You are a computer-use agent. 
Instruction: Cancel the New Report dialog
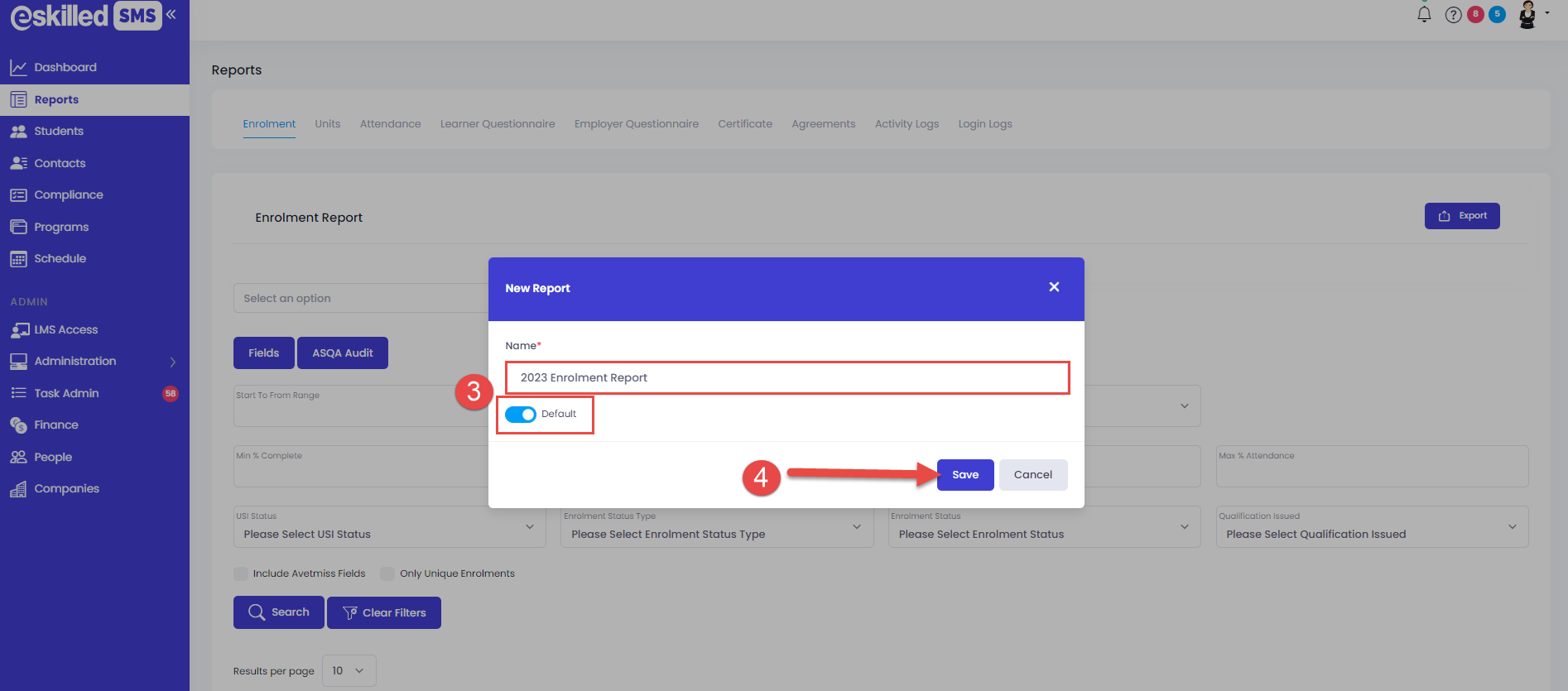(1032, 475)
